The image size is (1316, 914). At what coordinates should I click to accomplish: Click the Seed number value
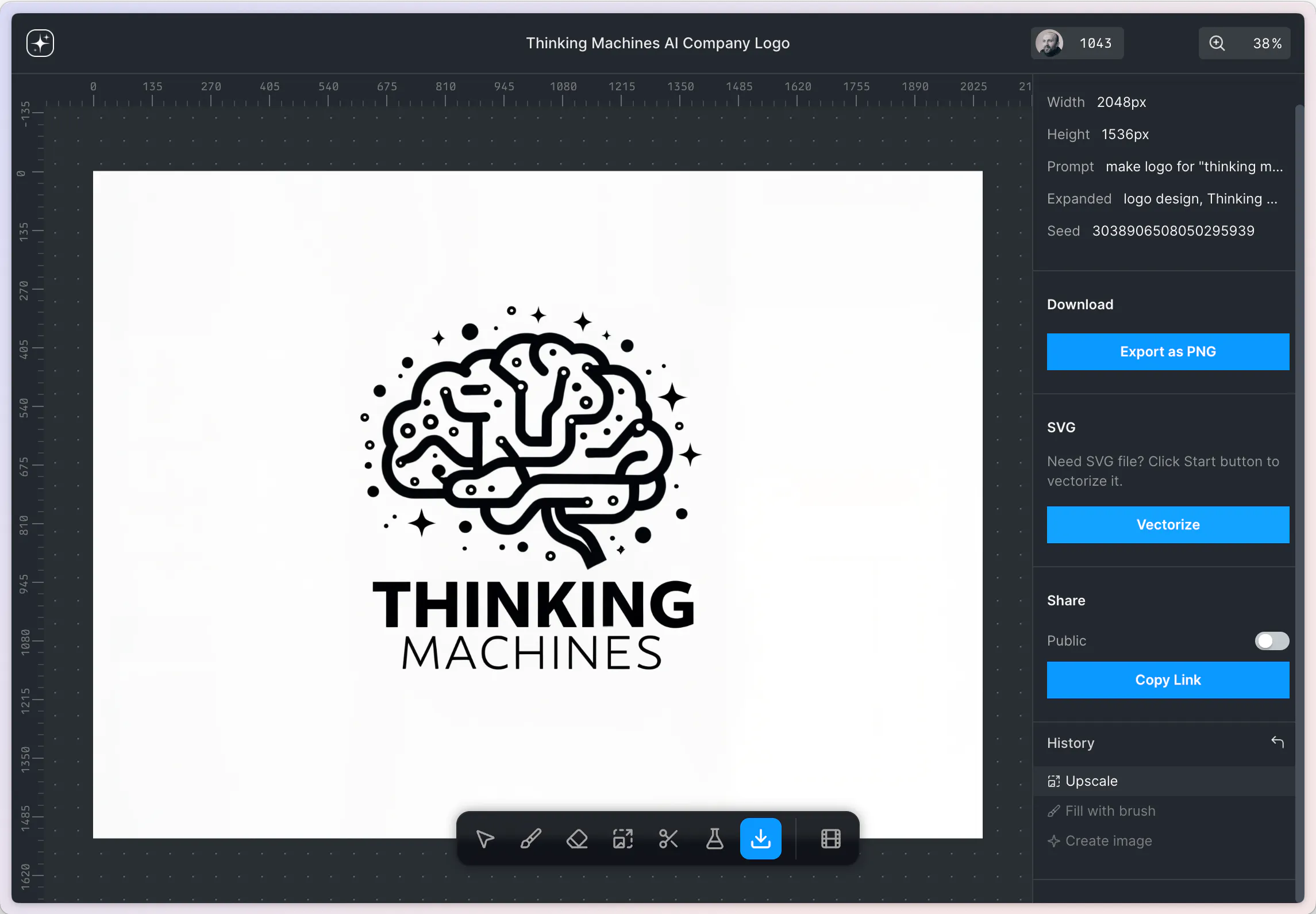(x=1173, y=231)
